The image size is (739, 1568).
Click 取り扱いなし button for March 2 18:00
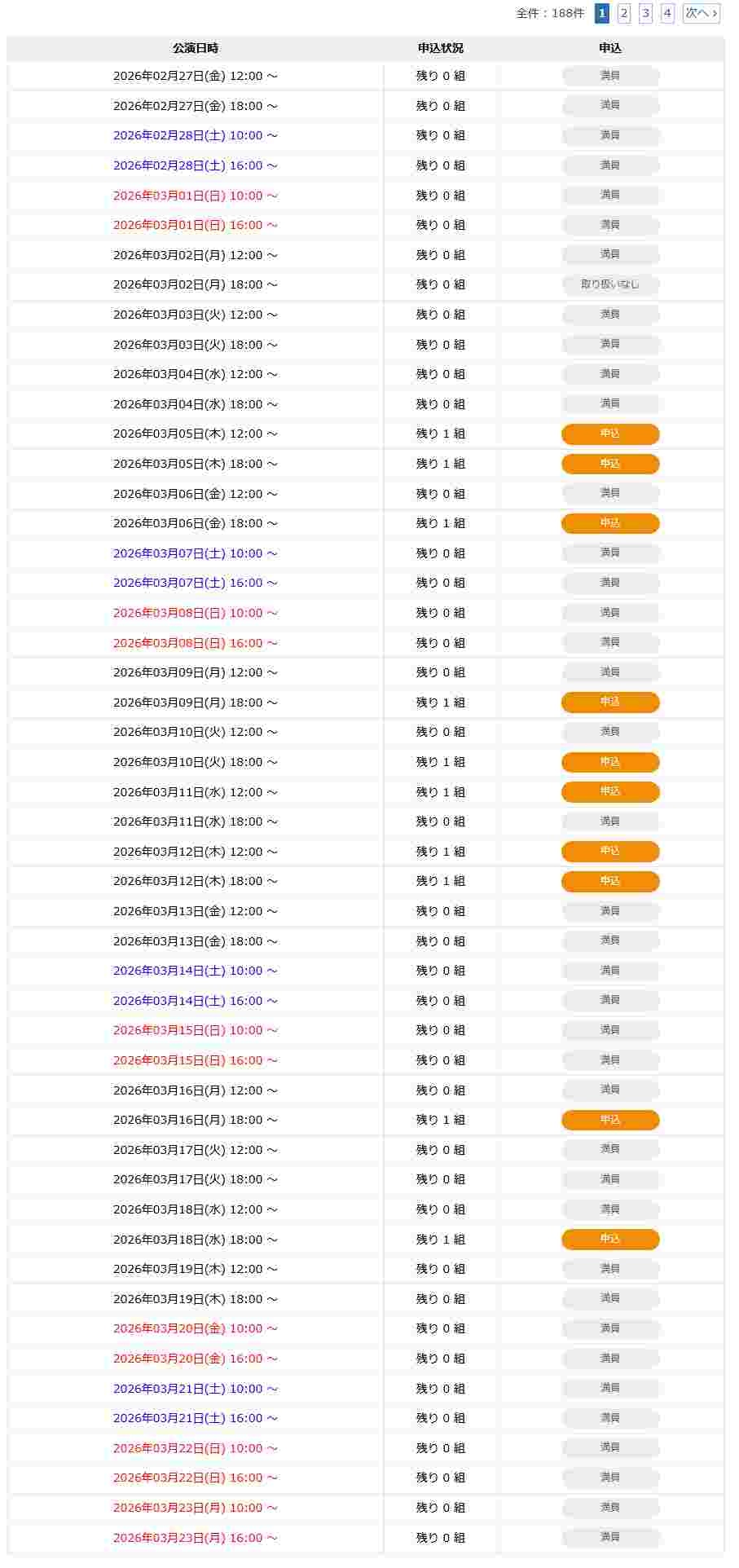610,284
